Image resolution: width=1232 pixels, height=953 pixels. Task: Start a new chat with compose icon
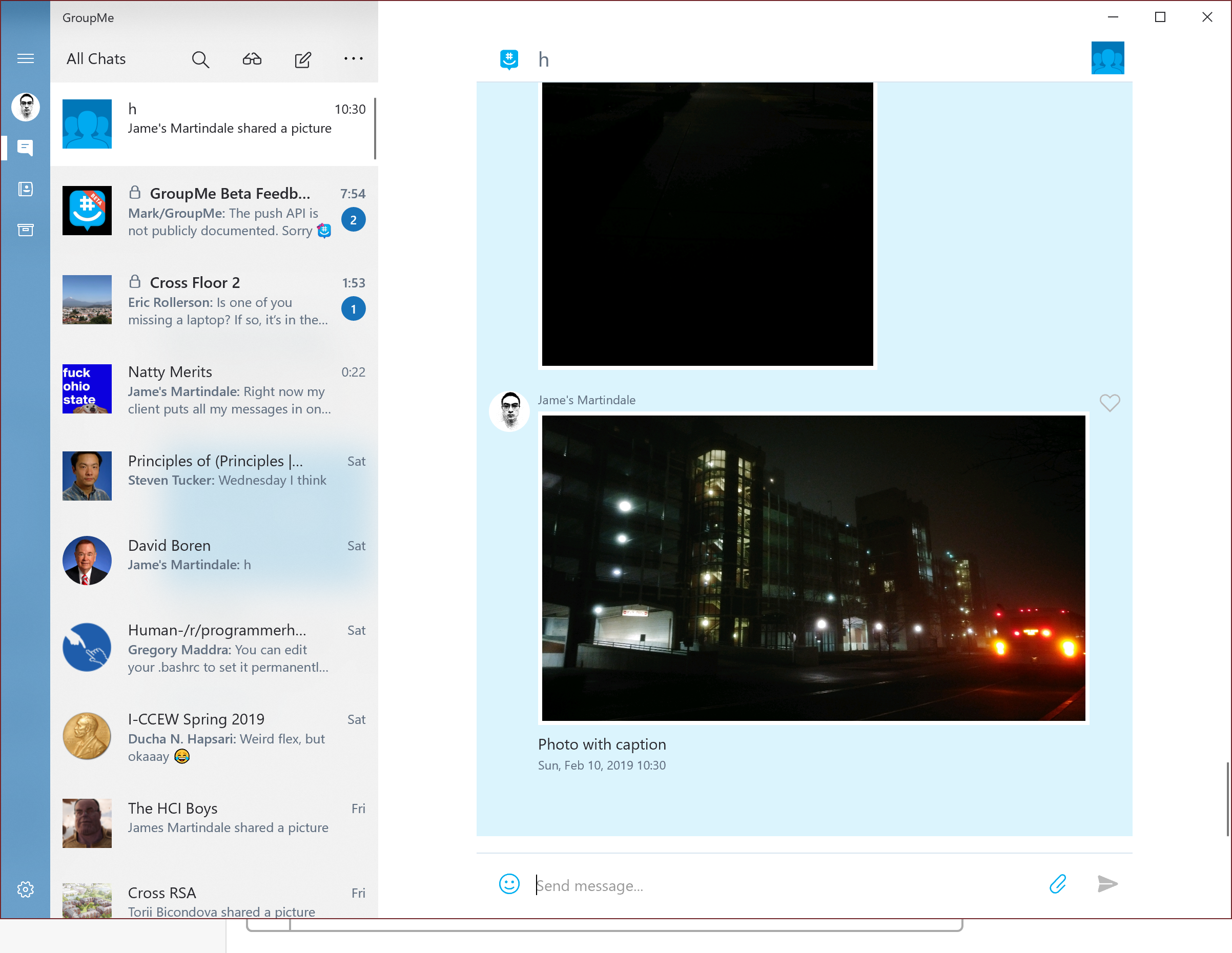click(303, 59)
